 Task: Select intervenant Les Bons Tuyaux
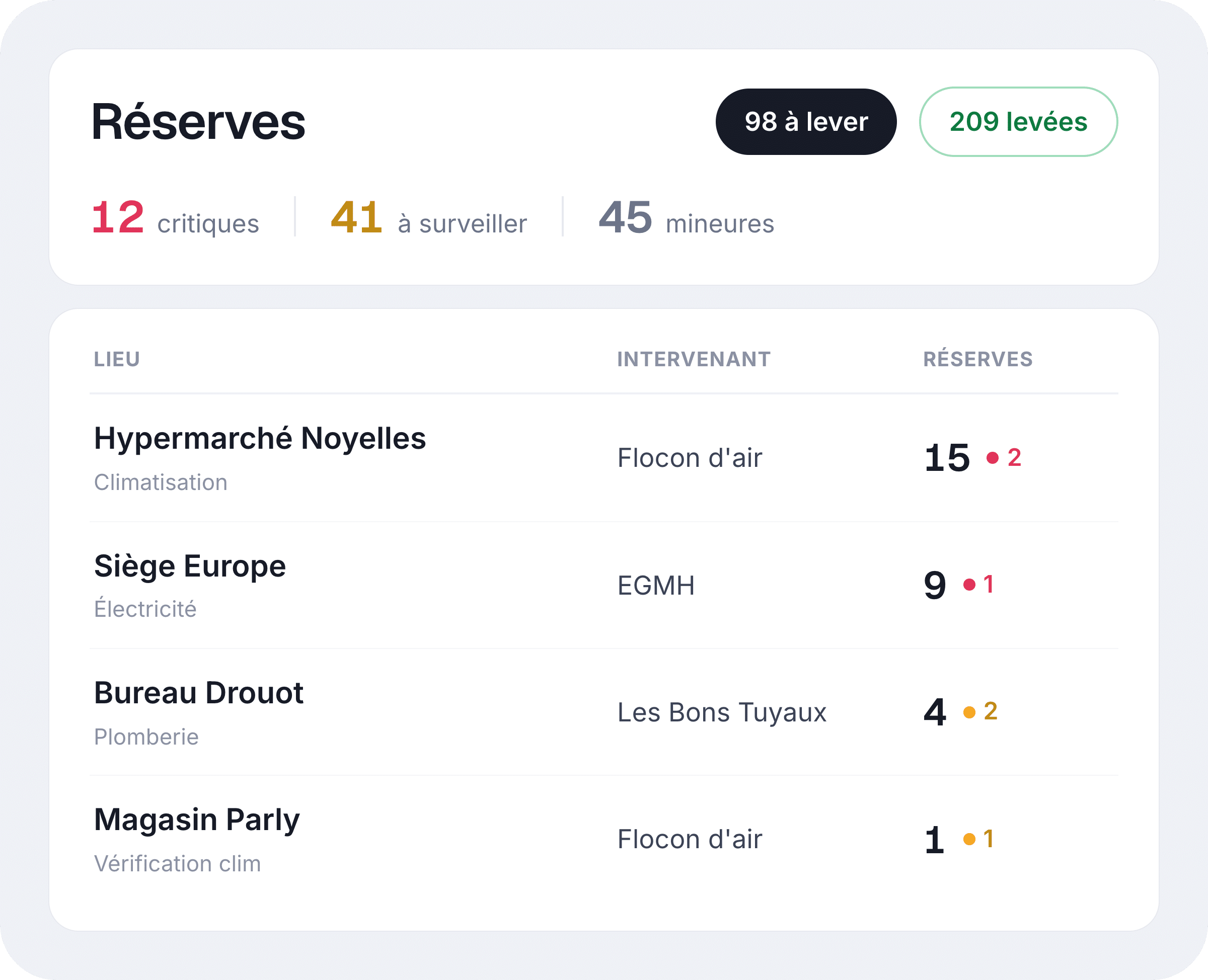(722, 712)
